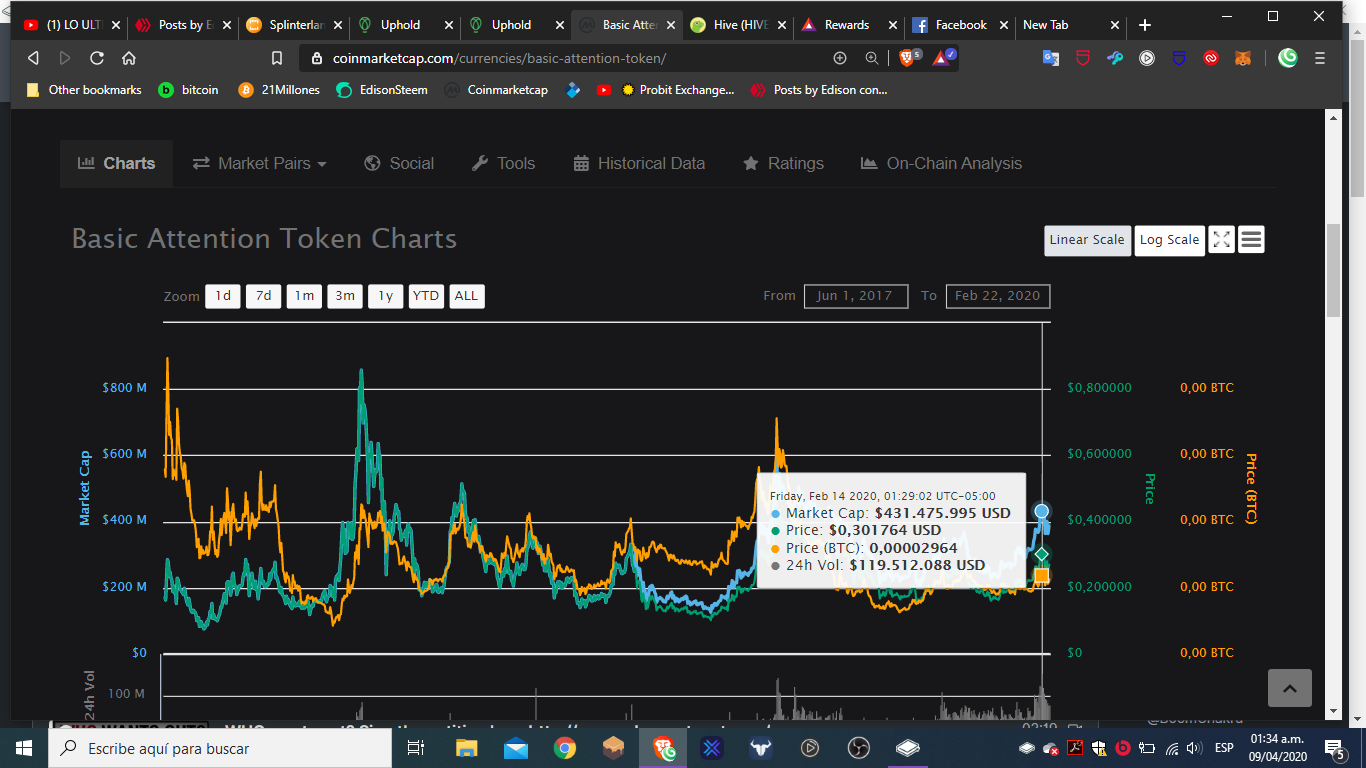1366x768 pixels.
Task: Close the Rewards tab
Action: 892,25
